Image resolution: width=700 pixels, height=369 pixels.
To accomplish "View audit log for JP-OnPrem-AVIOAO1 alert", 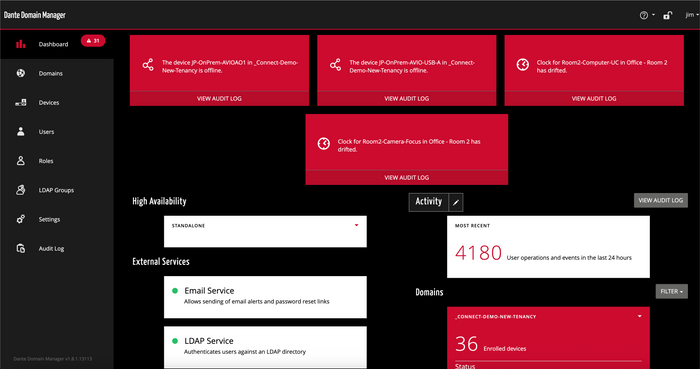I will click(219, 99).
